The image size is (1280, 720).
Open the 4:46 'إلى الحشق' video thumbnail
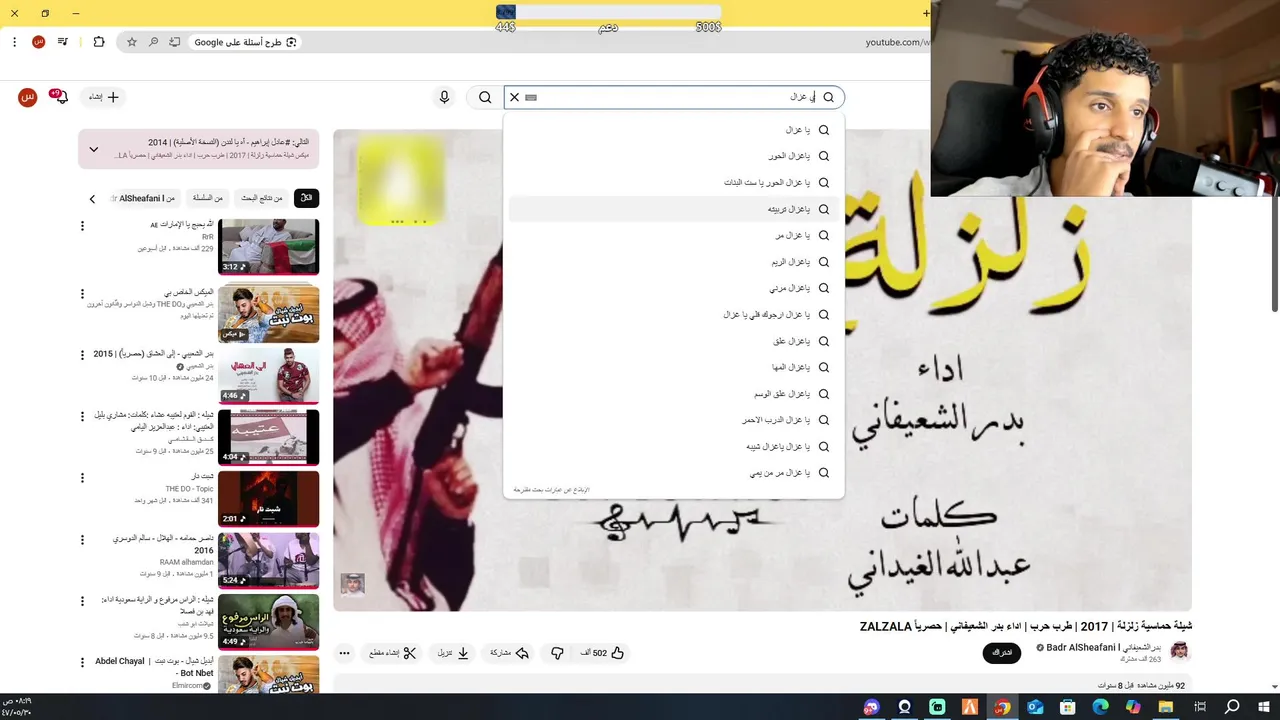coord(269,375)
